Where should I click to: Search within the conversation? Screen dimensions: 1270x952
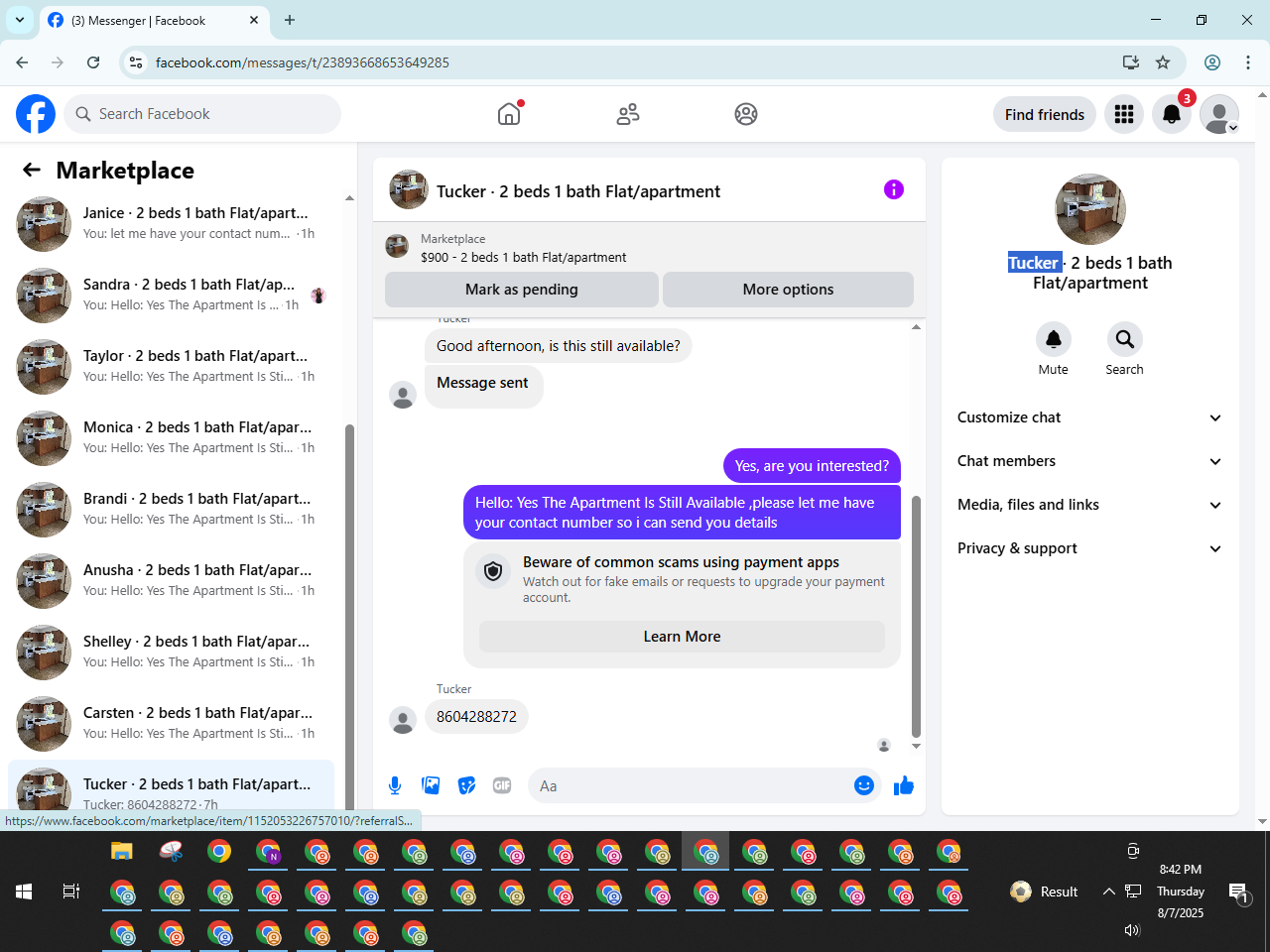tap(1125, 339)
